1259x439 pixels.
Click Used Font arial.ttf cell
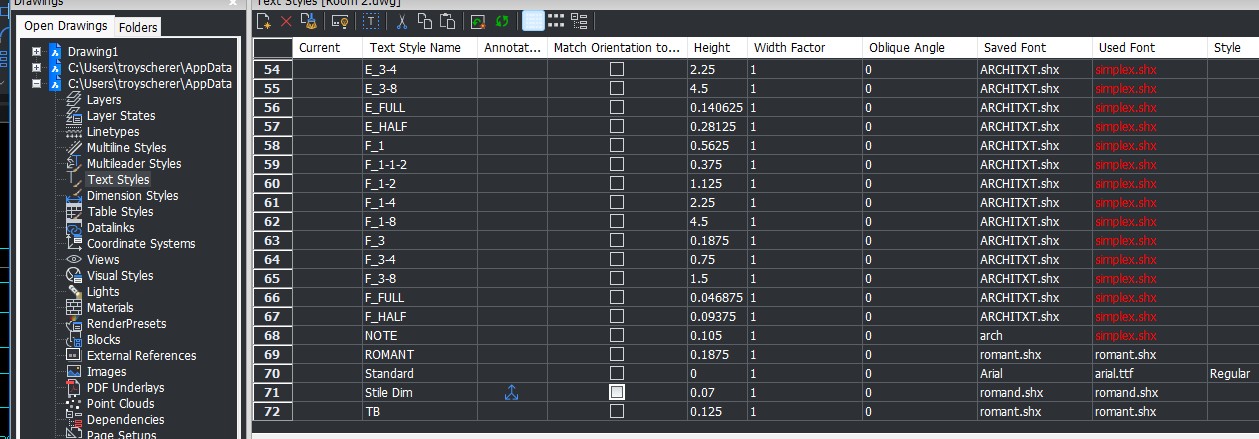coord(1150,375)
